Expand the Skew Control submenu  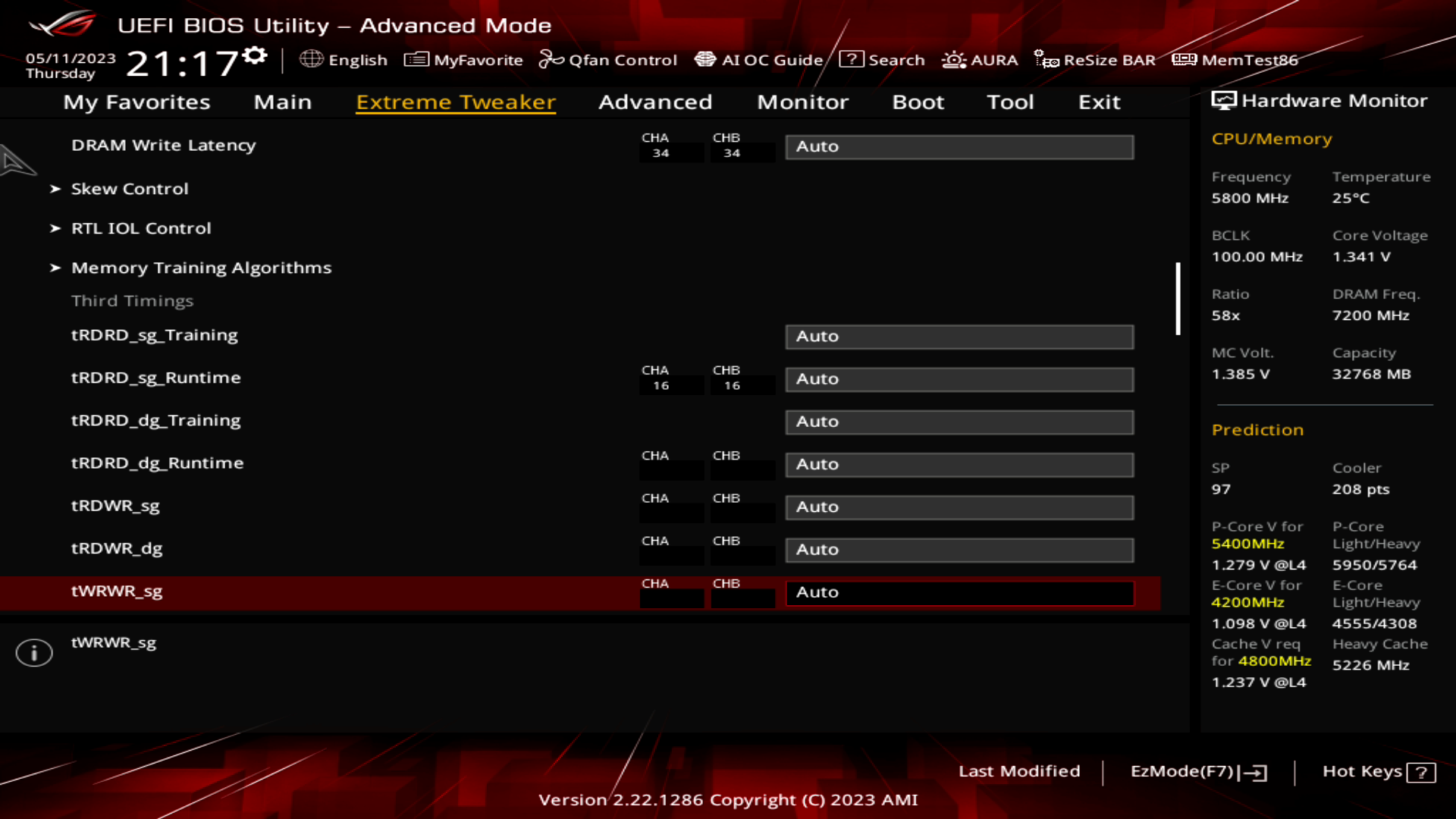[129, 188]
